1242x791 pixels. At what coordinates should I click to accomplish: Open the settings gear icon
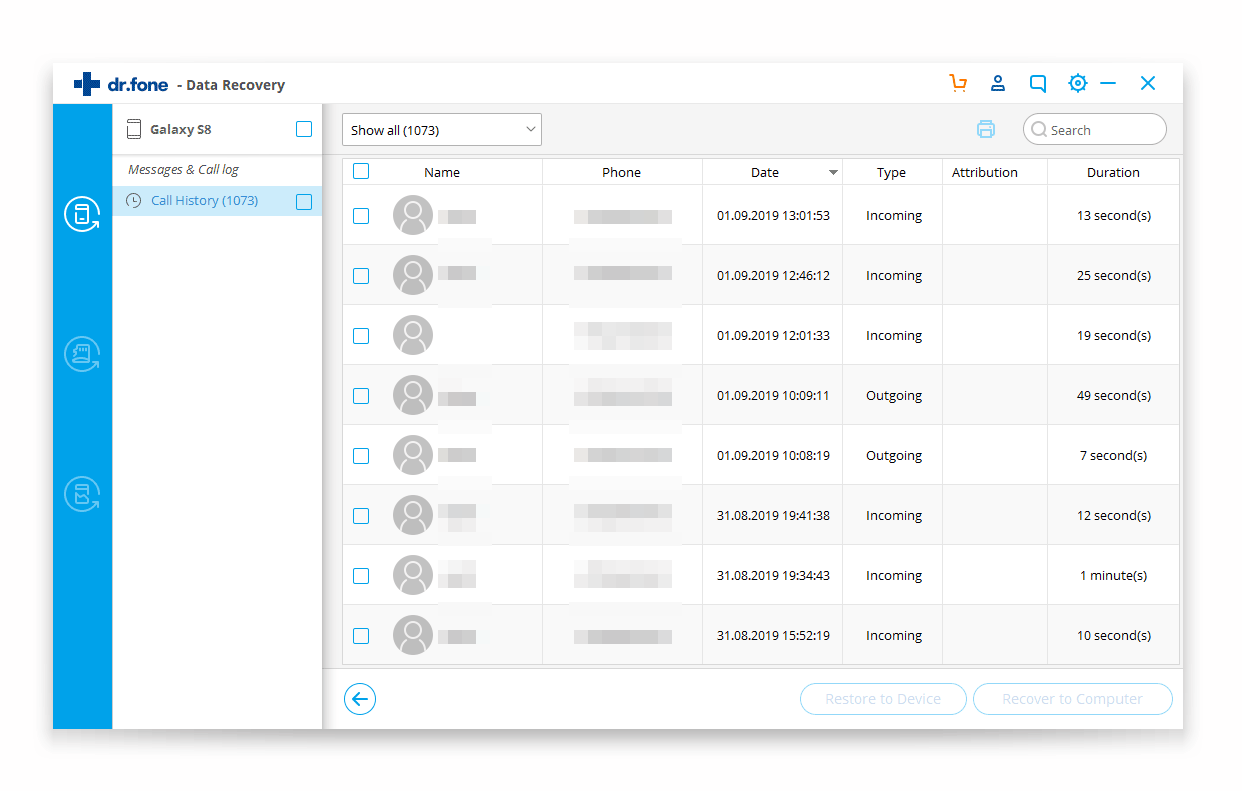(x=1077, y=84)
